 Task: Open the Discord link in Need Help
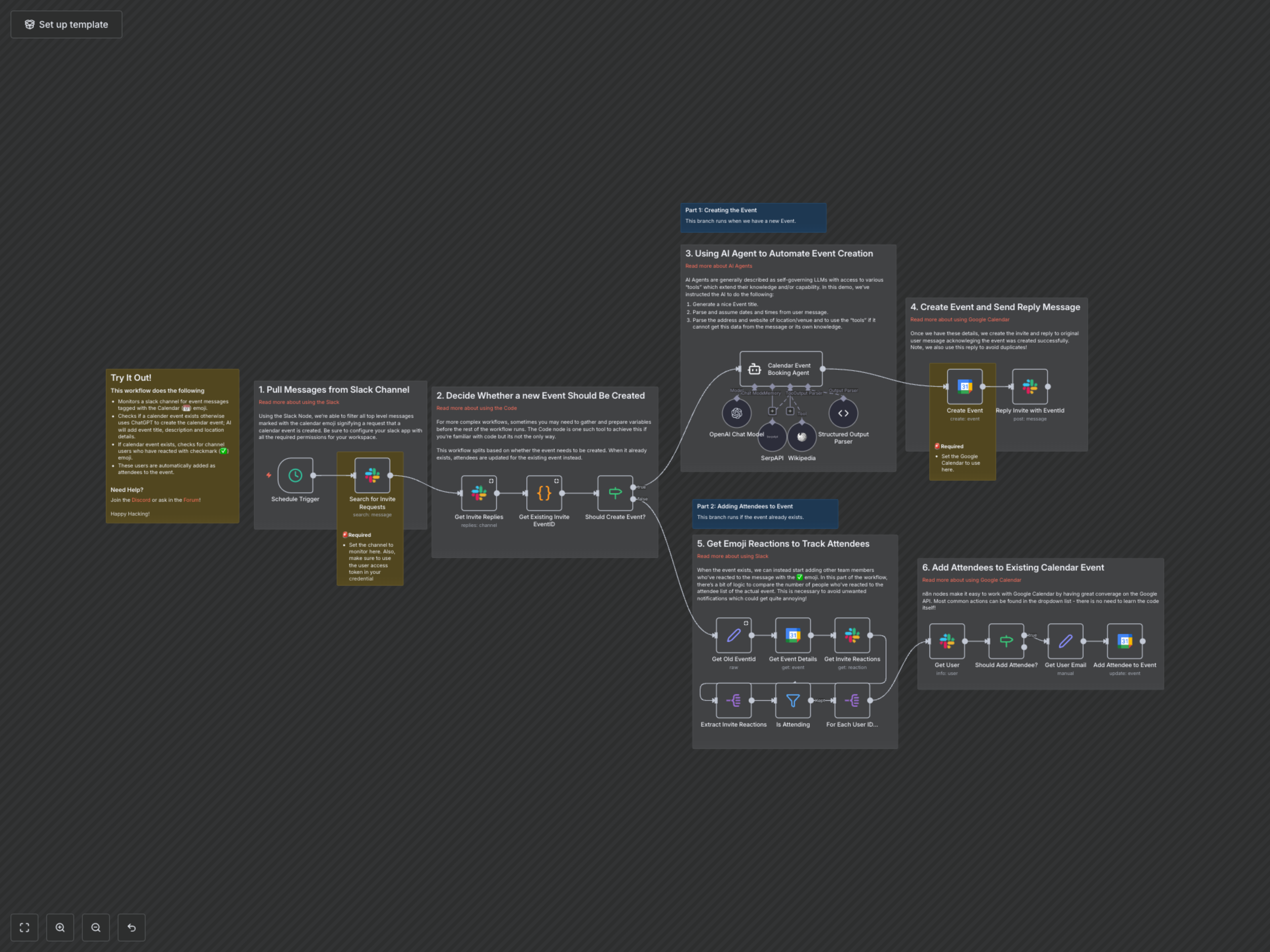pos(141,500)
